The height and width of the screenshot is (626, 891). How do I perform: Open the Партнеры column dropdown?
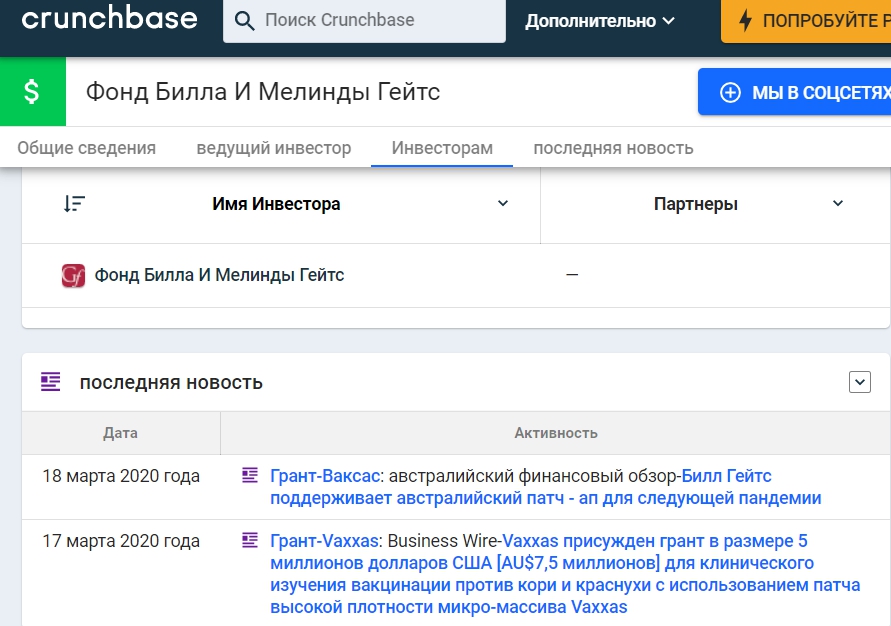coord(838,203)
